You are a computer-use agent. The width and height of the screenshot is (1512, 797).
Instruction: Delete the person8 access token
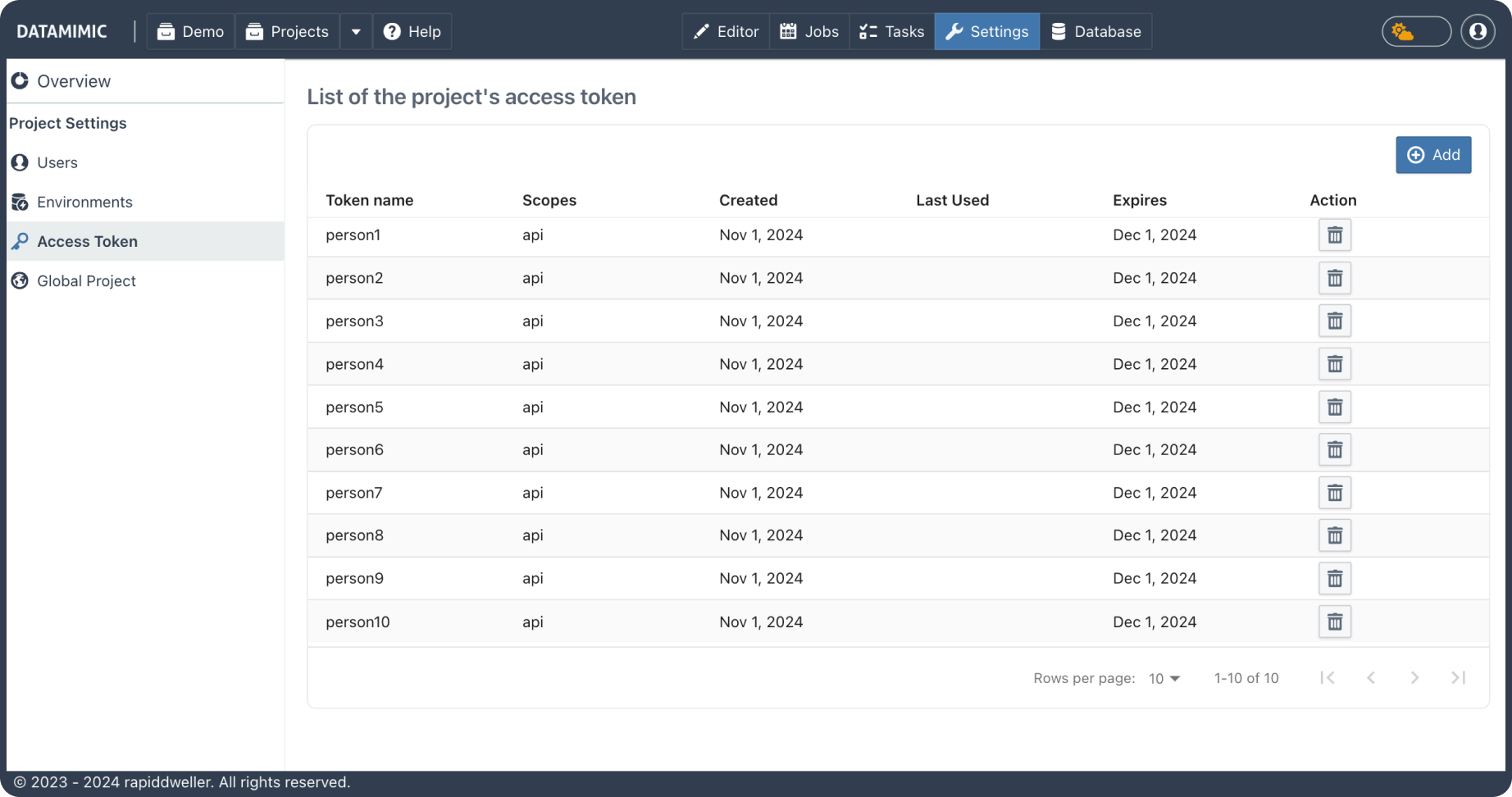click(x=1334, y=536)
